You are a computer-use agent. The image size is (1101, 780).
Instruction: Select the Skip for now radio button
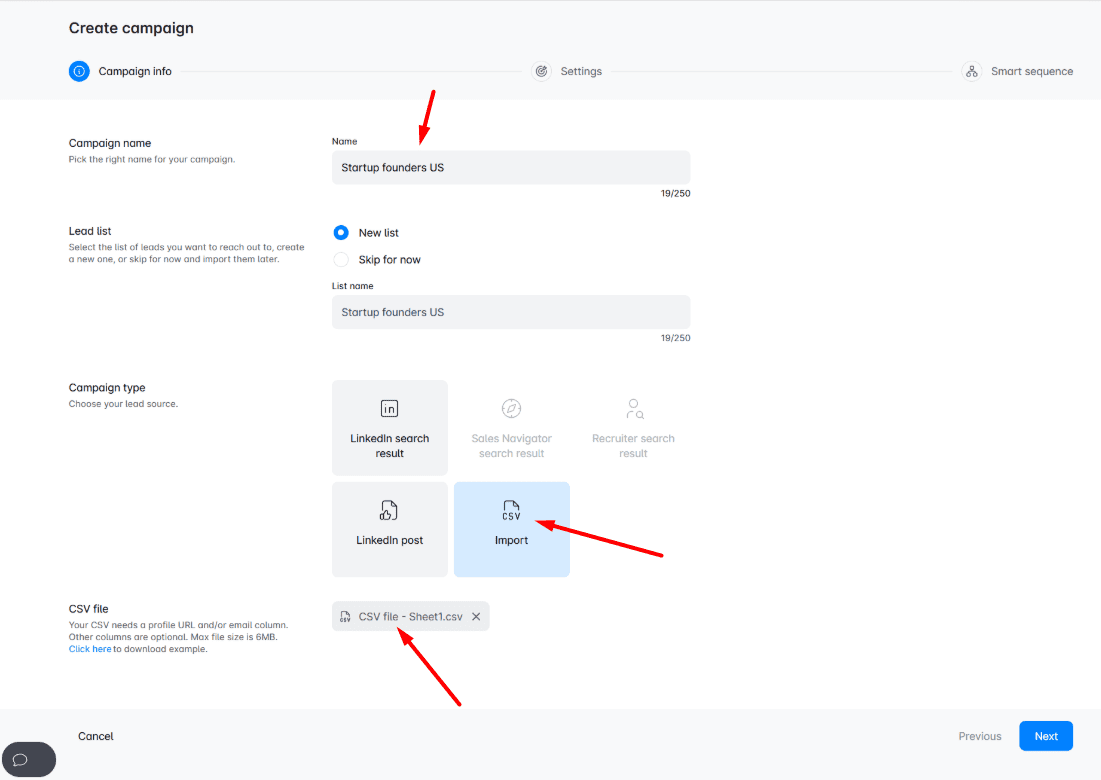tap(341, 259)
